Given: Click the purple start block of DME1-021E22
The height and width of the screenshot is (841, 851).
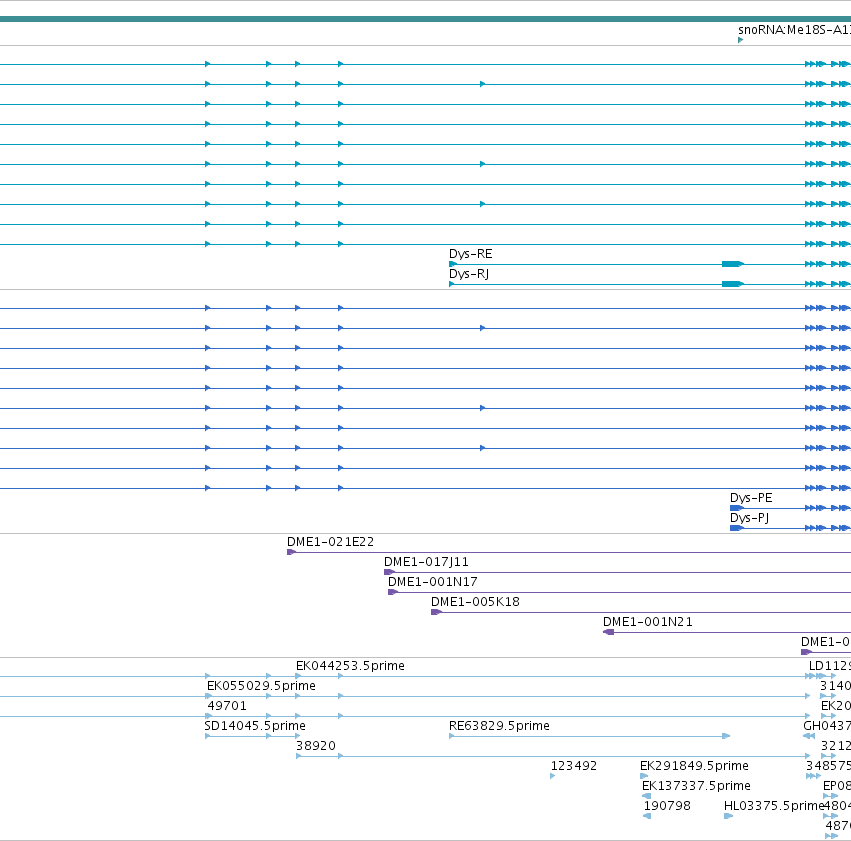Looking at the screenshot, I should 291,552.
